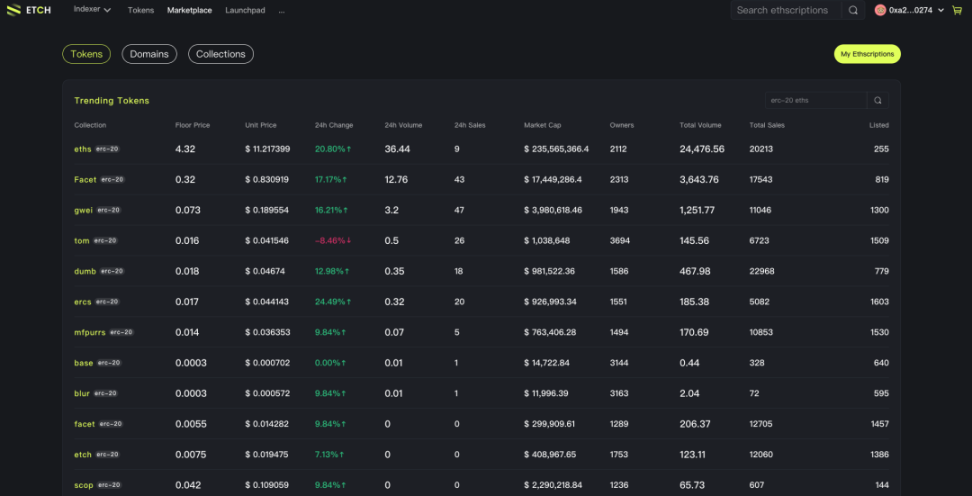Screen dimensions: 972x496
Task: Expand the Indexer dropdown
Action: (92, 10)
